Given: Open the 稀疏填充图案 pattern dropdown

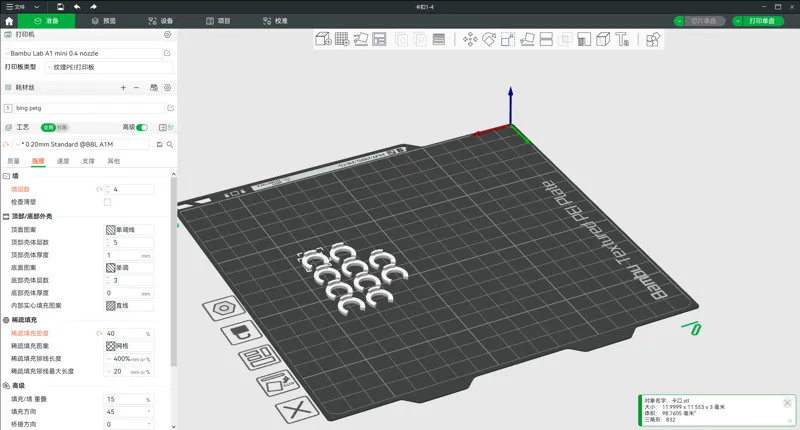Looking at the screenshot, I should coord(129,346).
